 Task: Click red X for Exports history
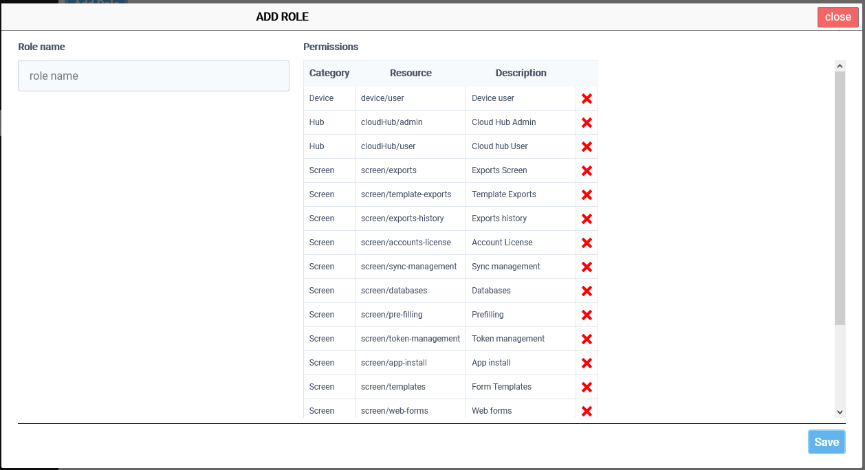click(586, 219)
